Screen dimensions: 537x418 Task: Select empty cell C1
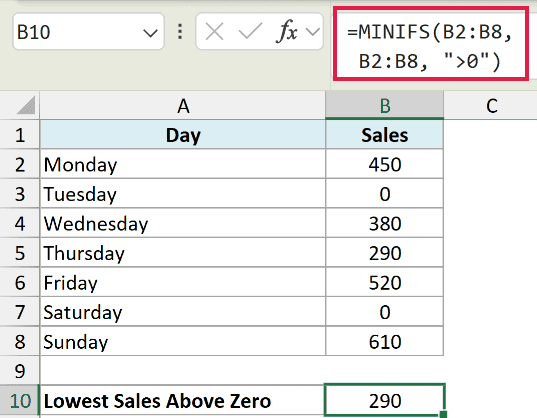490,135
